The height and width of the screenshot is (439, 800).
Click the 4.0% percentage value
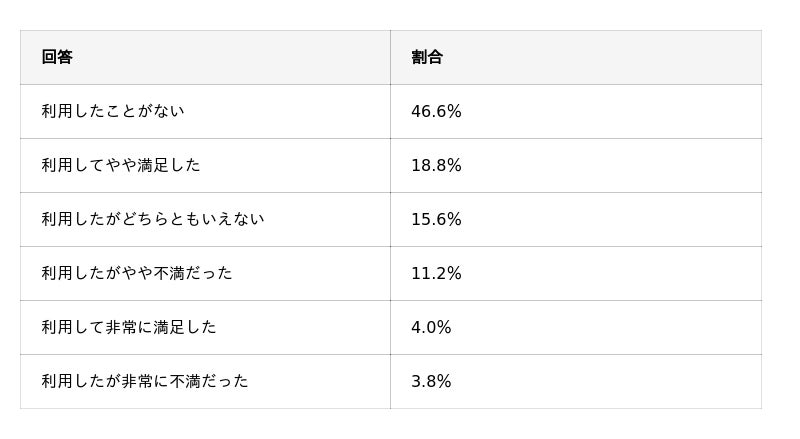point(431,328)
